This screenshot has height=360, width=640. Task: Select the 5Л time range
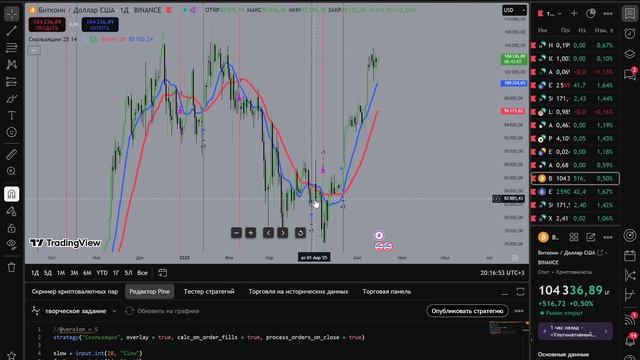click(128, 273)
